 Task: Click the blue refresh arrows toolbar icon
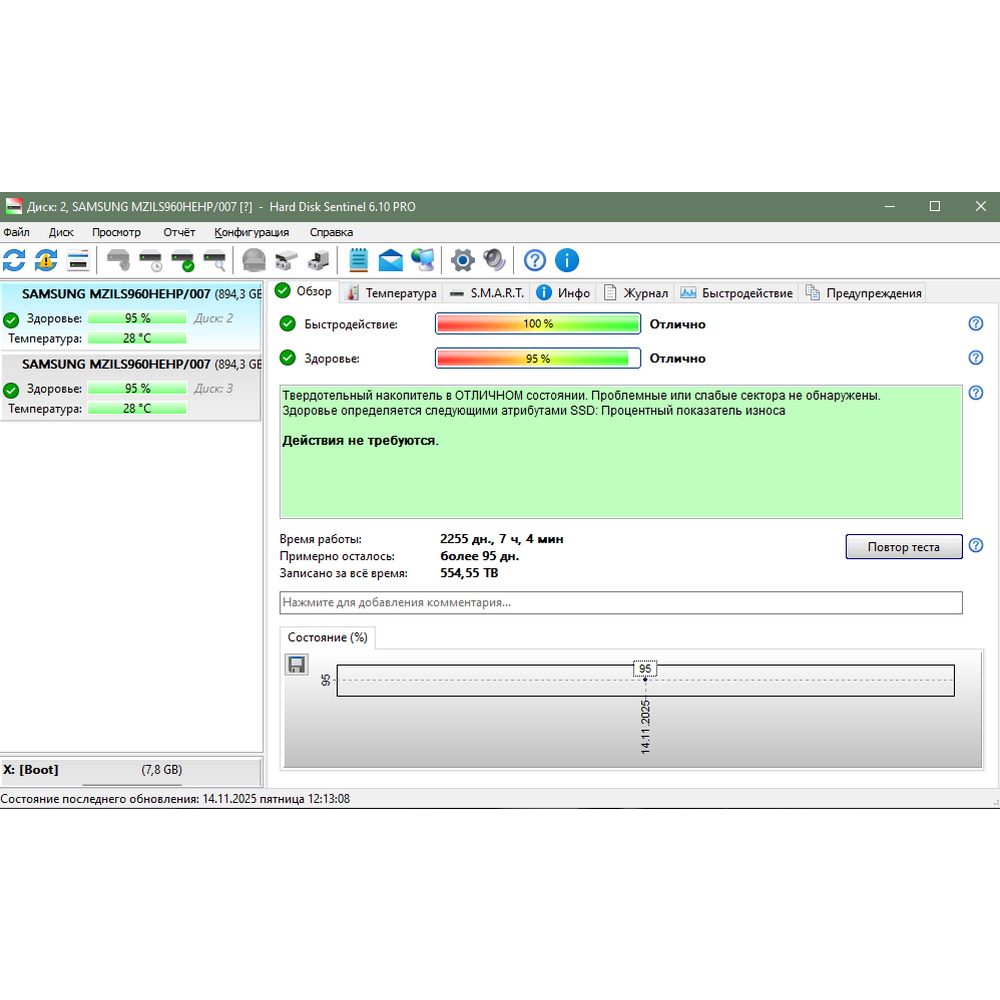(14, 261)
